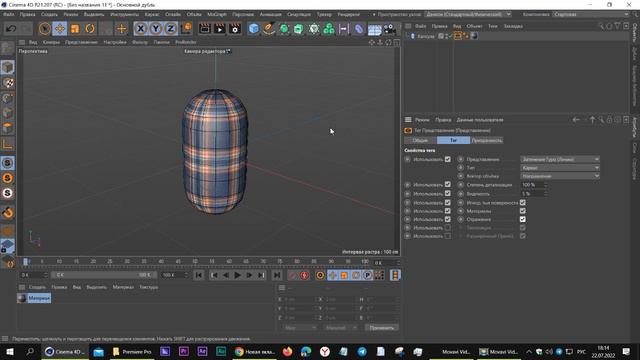Open the Рендеринг menu
This screenshot has width=640, height=360.
click(x=348, y=14)
